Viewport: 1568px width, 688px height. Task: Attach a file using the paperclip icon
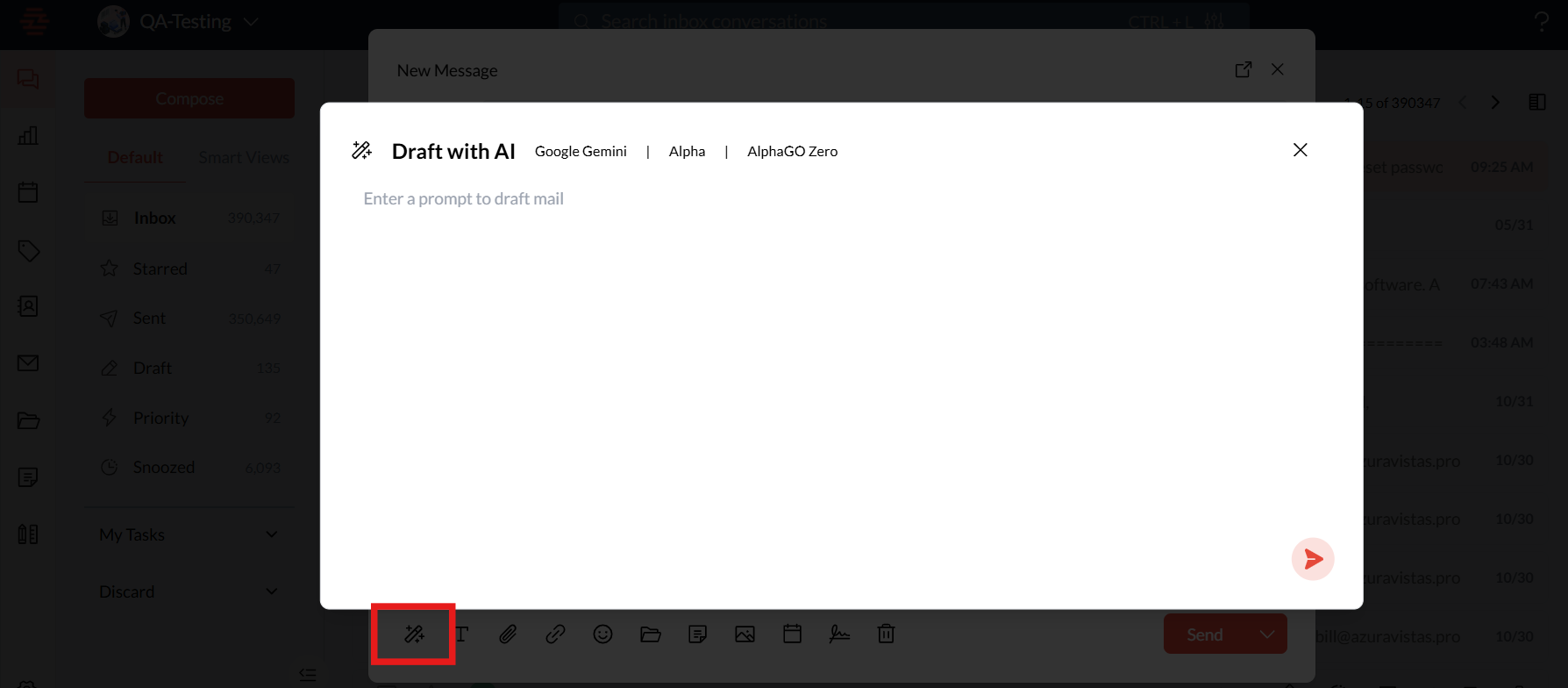pos(508,634)
